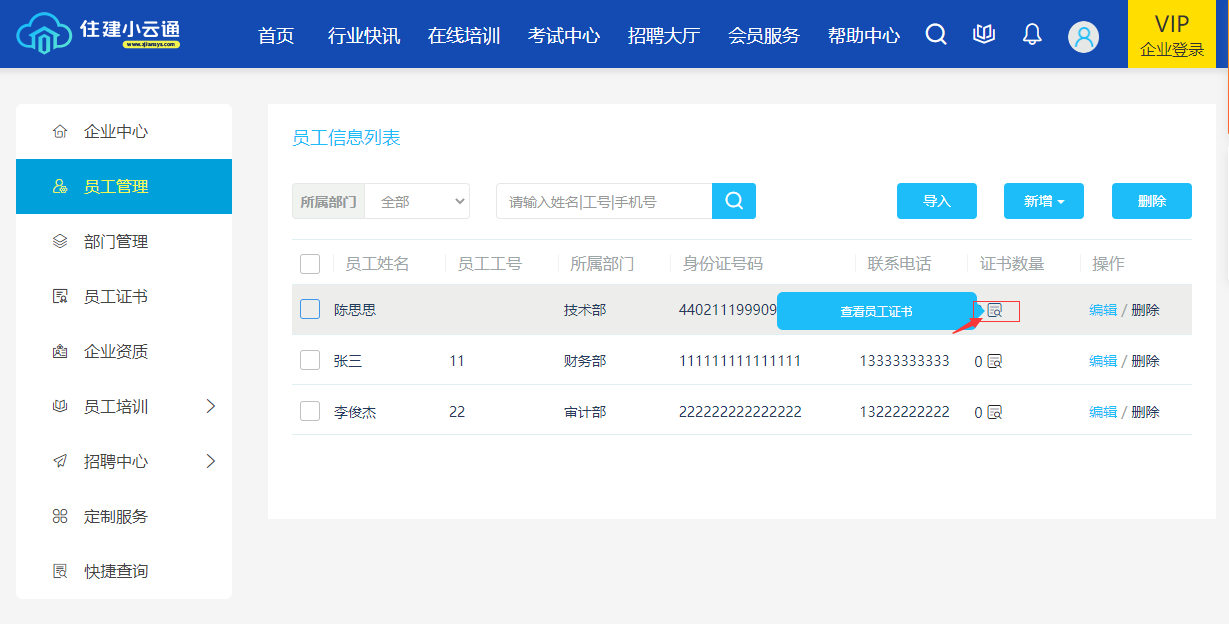Open the 所属部门 department dropdown
The height and width of the screenshot is (624, 1229).
pos(417,201)
